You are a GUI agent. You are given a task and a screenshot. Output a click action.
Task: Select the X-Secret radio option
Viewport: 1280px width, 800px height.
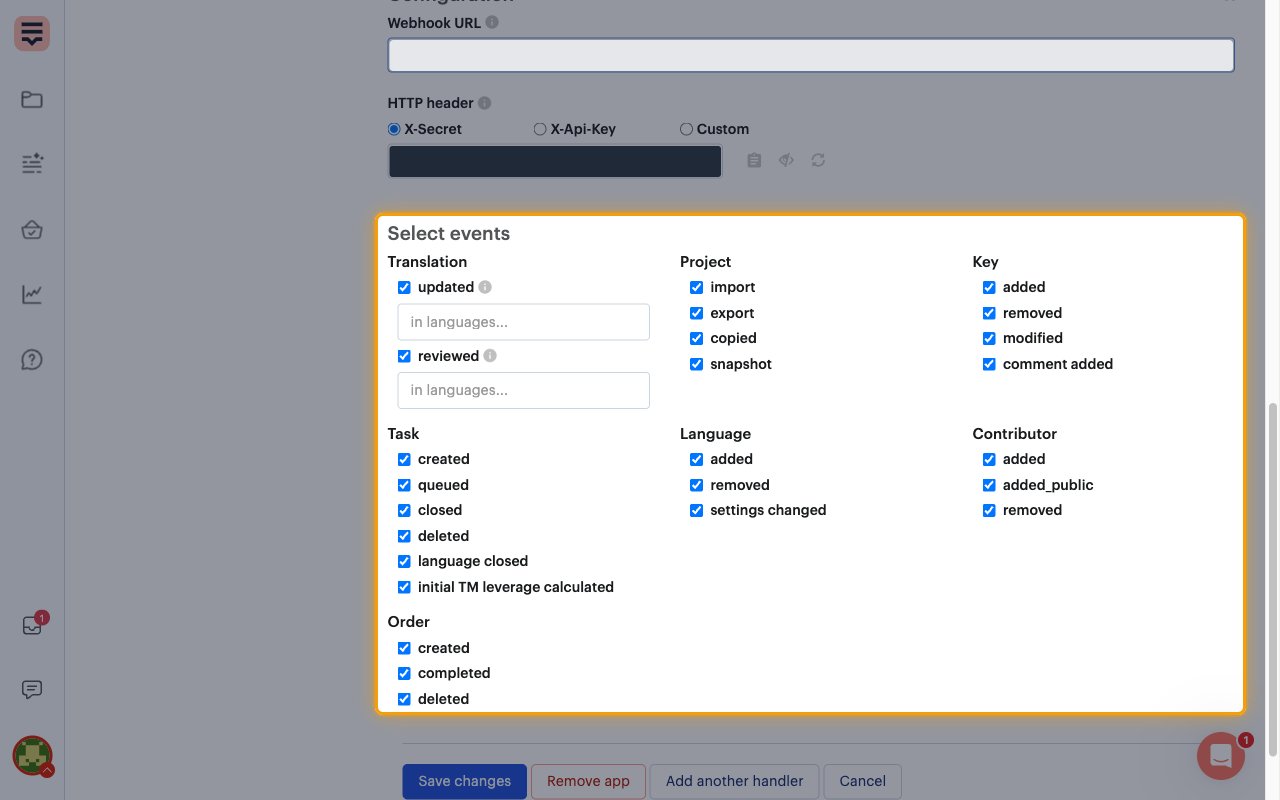click(x=394, y=129)
